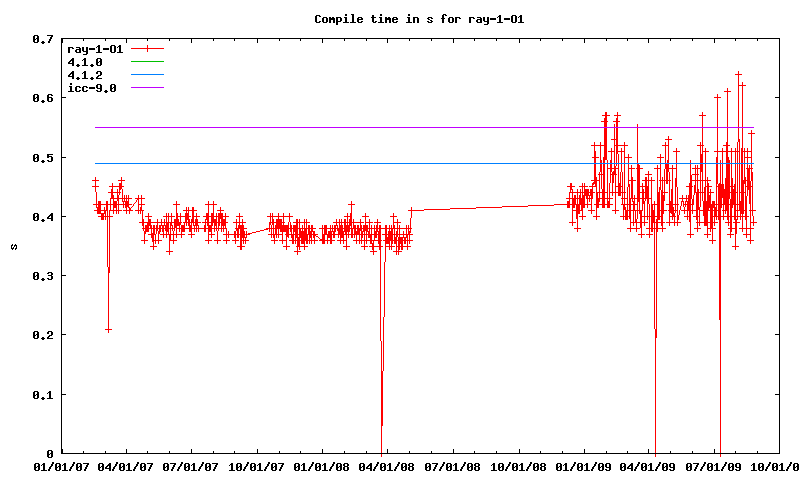Click the icc-9.0 legend entry
The width and height of the screenshot is (800, 480).
point(92,88)
